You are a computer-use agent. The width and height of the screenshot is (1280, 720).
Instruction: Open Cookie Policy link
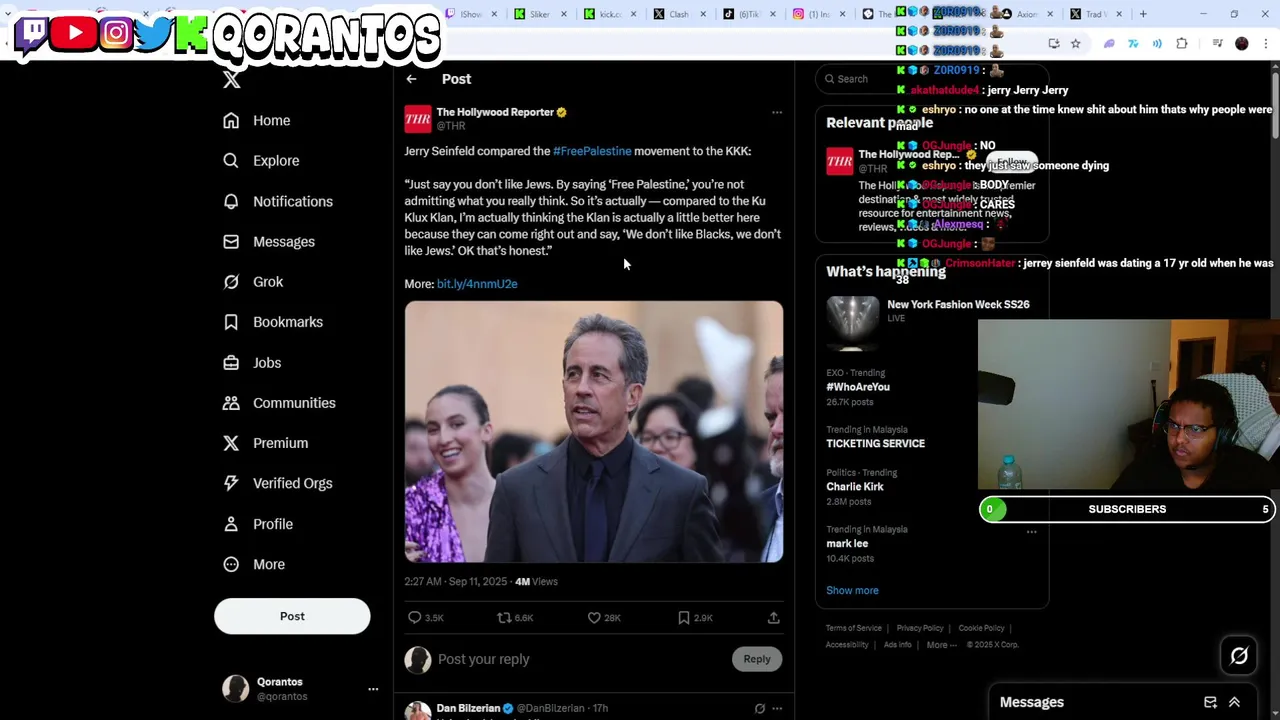(981, 628)
